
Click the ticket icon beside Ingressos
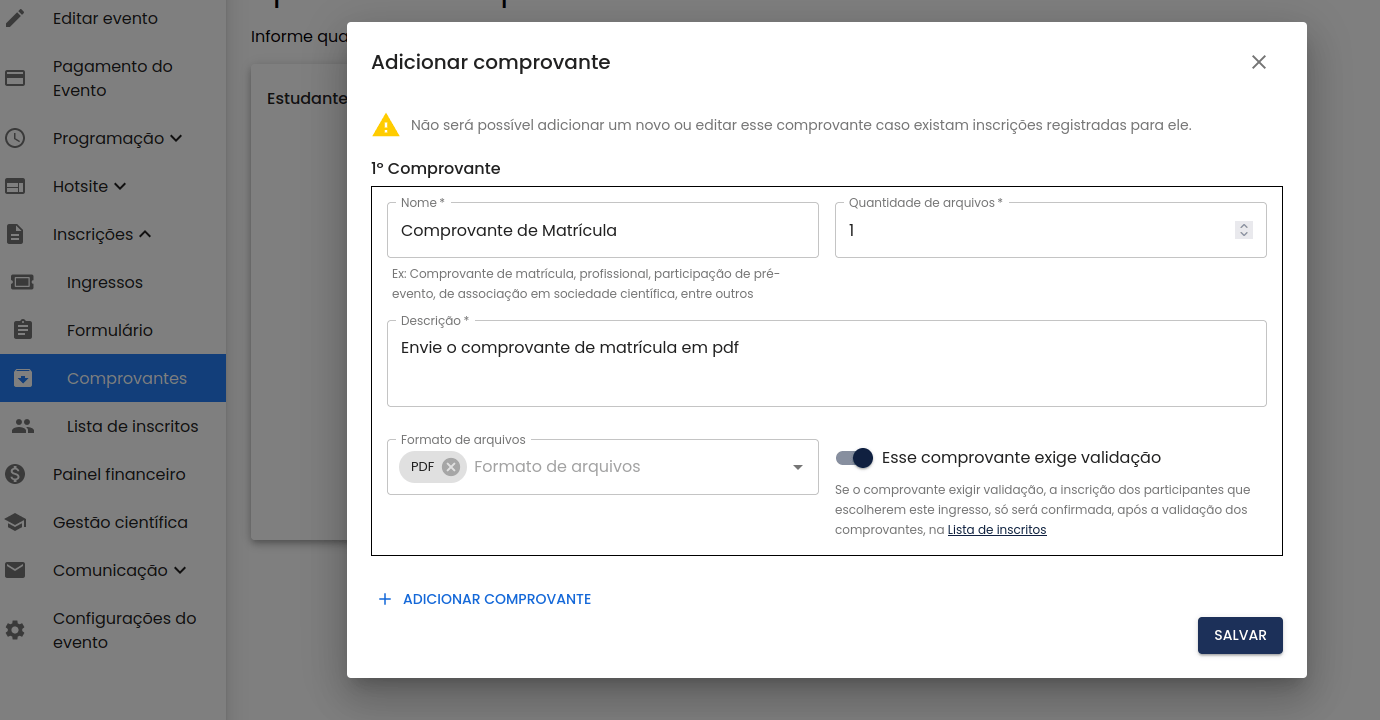pos(22,282)
